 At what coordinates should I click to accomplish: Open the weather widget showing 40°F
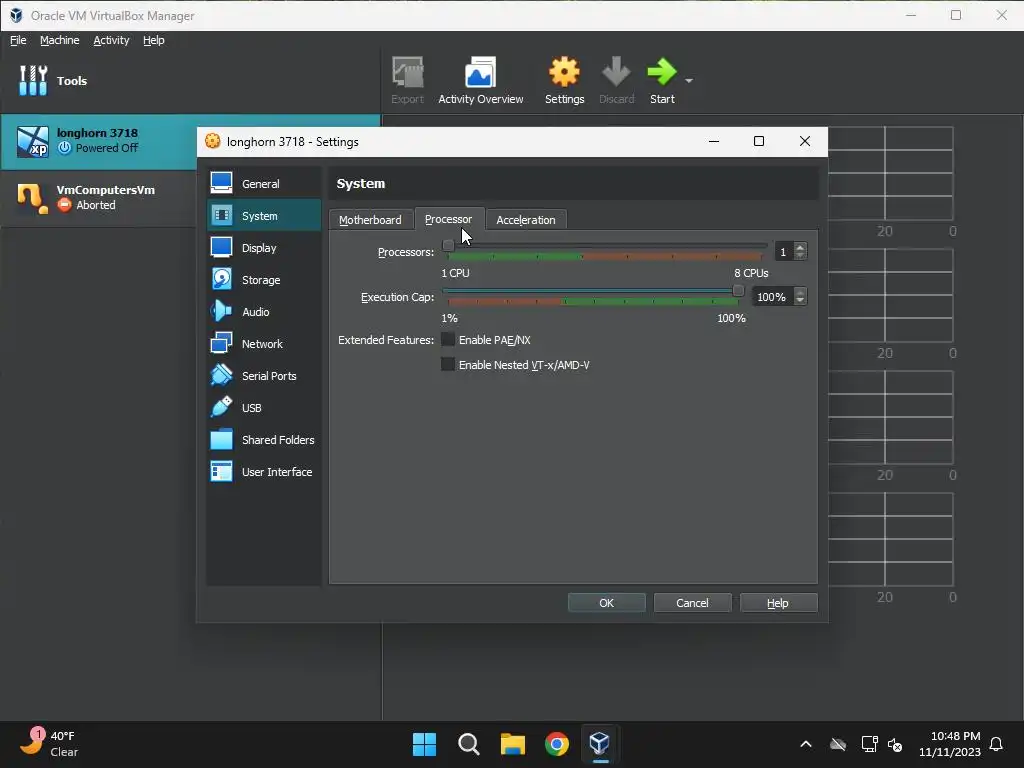point(50,744)
